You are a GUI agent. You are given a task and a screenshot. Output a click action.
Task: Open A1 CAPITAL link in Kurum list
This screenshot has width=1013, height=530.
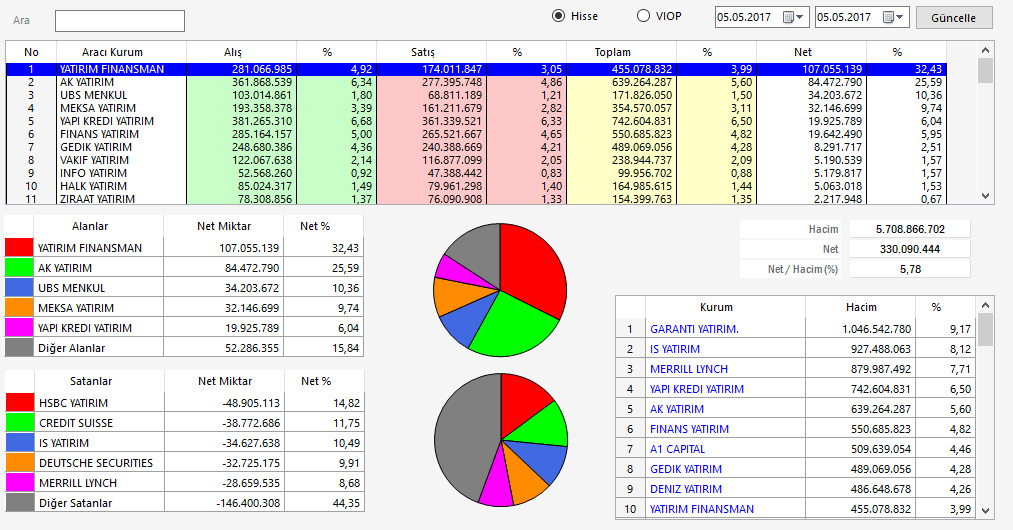click(x=678, y=449)
